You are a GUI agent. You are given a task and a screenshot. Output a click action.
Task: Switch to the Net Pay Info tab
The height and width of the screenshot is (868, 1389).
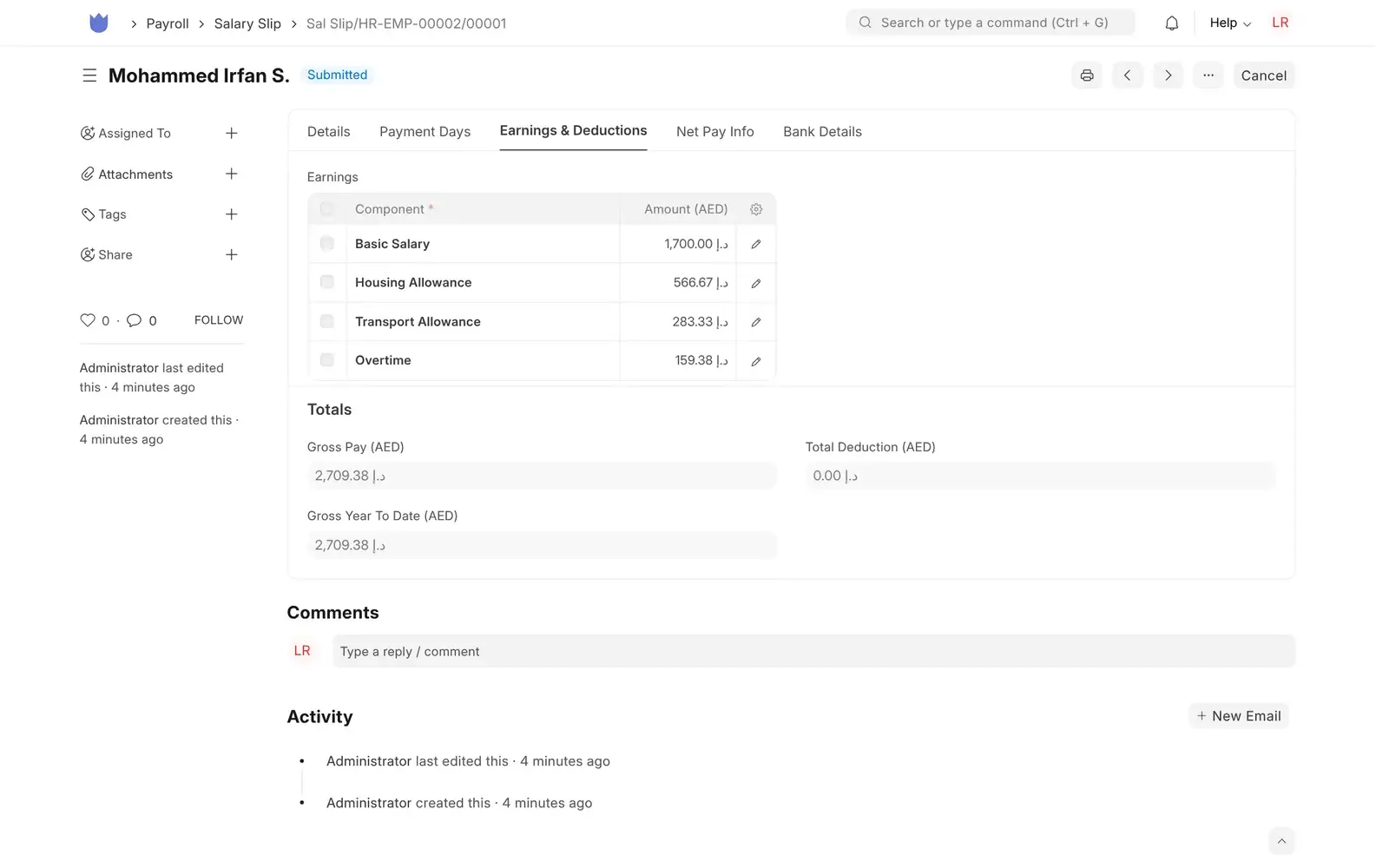point(714,132)
